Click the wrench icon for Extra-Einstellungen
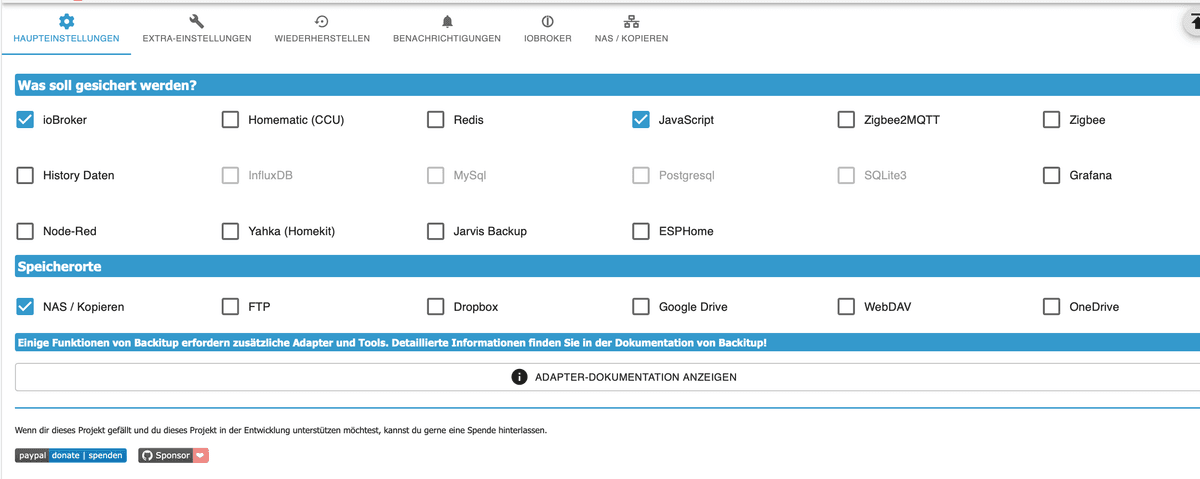The width and height of the screenshot is (1200, 479). (197, 21)
